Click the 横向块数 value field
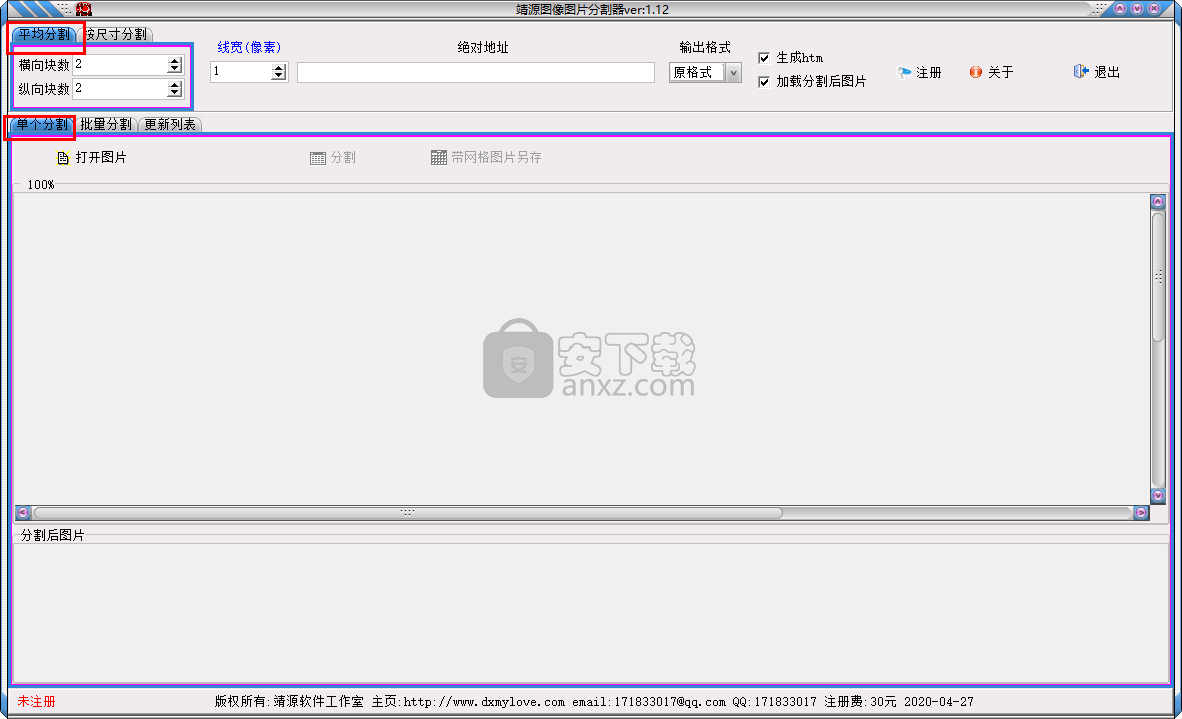 click(x=121, y=65)
